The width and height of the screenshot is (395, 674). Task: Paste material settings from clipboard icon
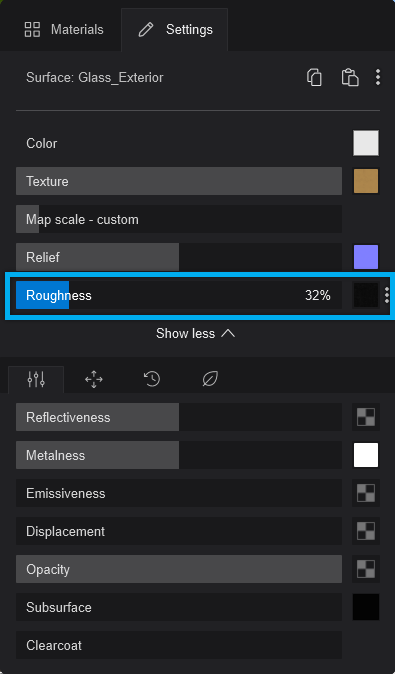click(x=350, y=78)
